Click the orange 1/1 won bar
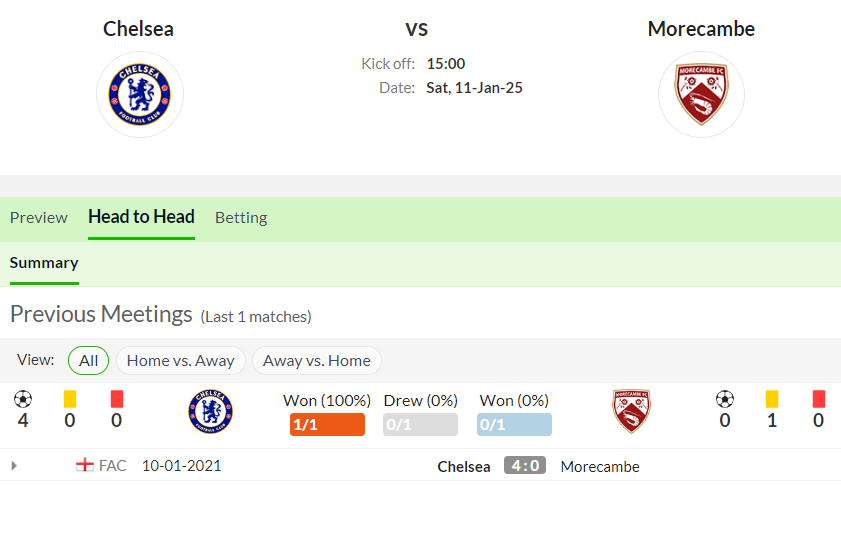841x540 pixels. pyautogui.click(x=327, y=425)
